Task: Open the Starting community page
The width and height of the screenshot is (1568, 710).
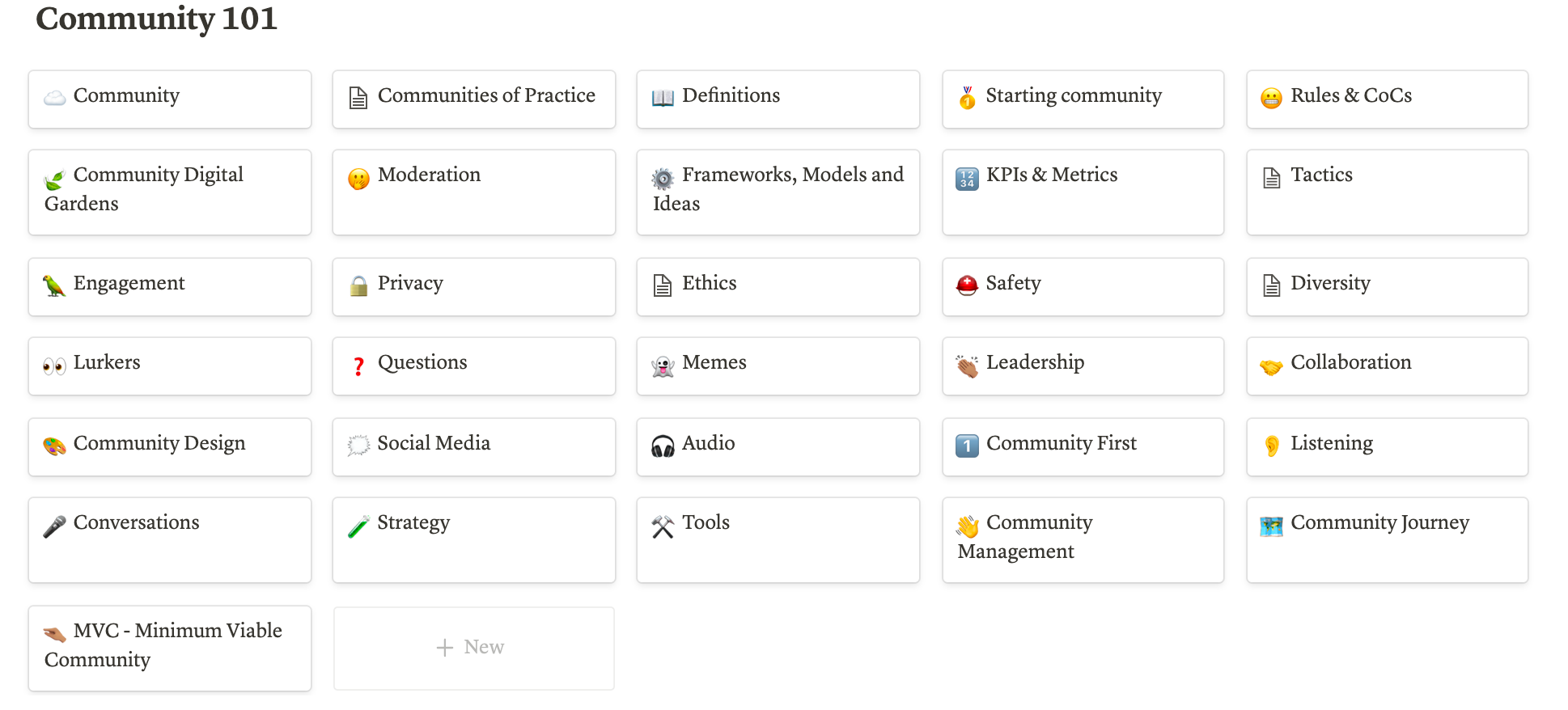Action: click(1083, 99)
